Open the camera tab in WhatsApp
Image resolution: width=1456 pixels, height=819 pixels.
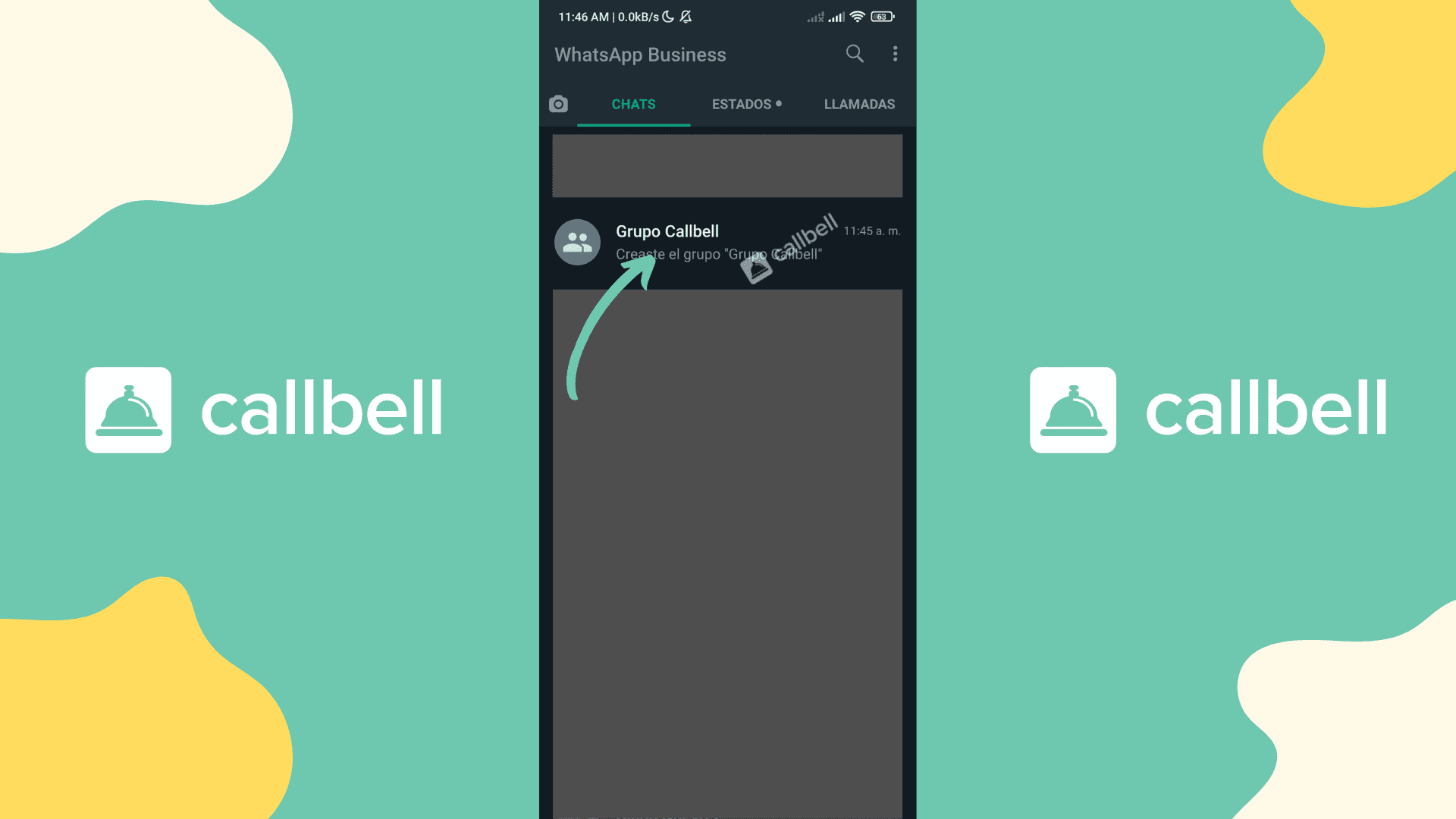pyautogui.click(x=559, y=103)
